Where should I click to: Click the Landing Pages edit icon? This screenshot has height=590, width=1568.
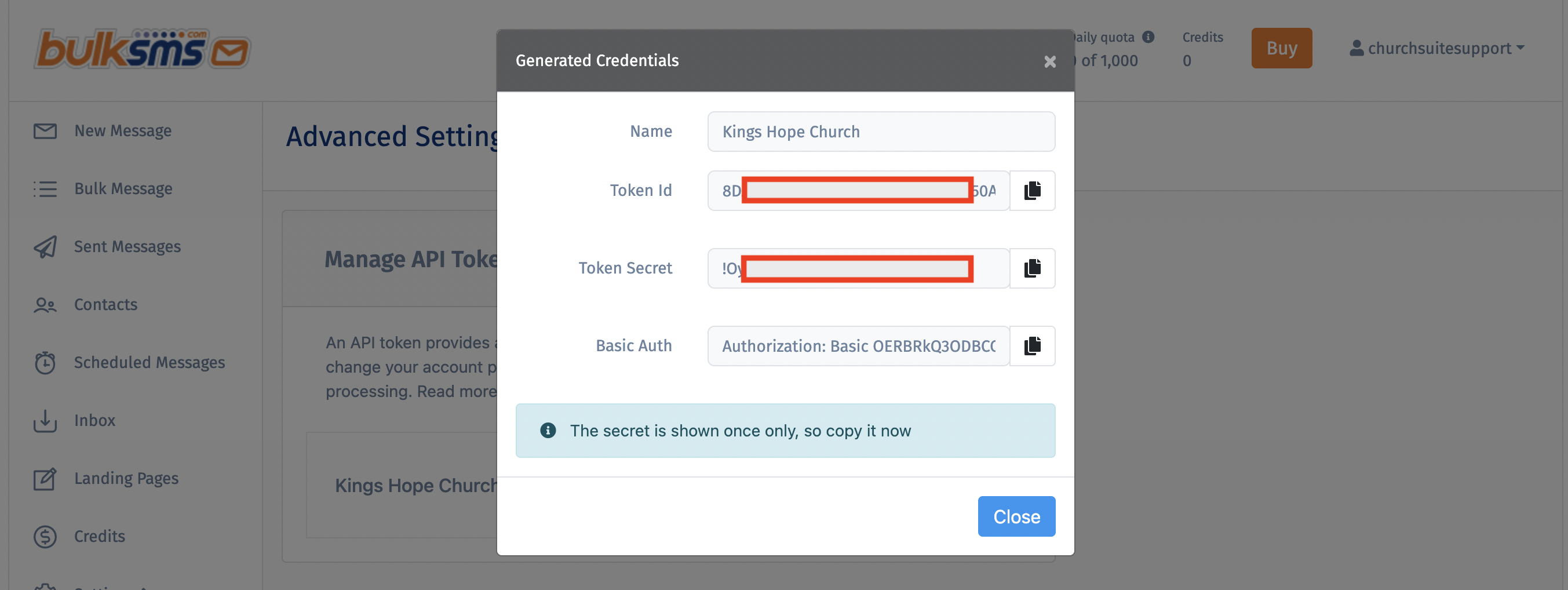pos(45,479)
